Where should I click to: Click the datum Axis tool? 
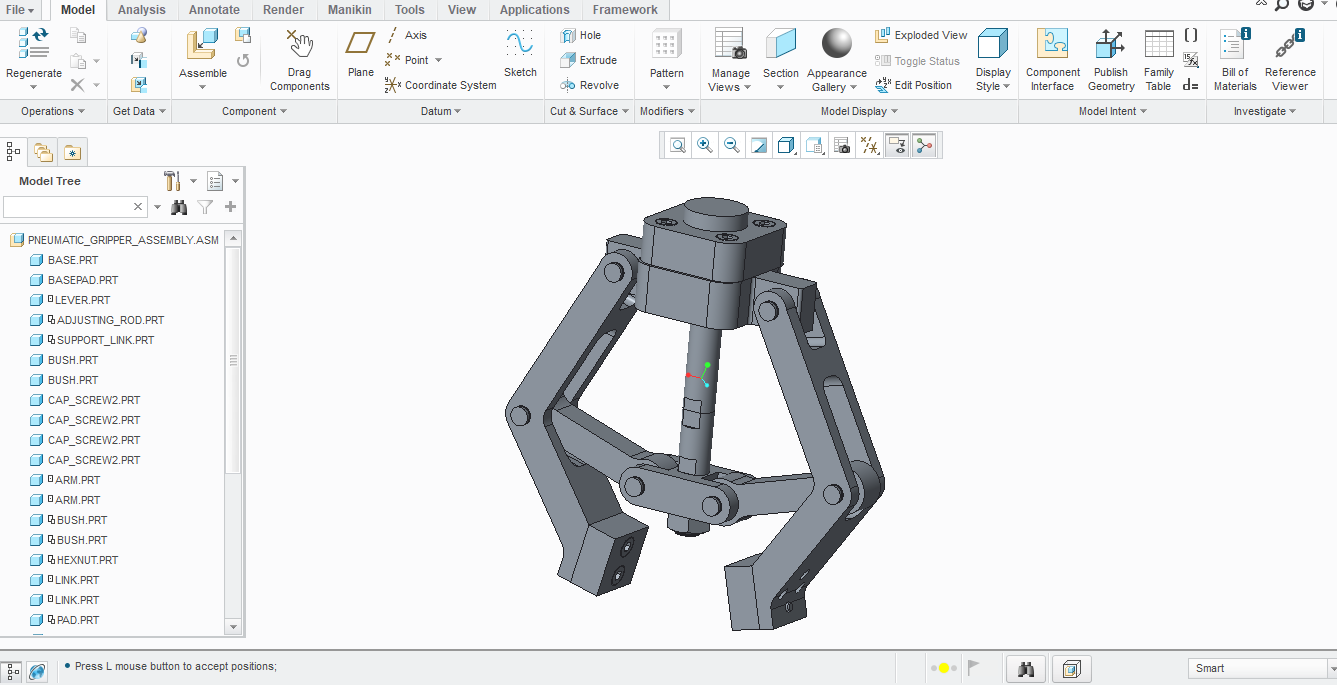pos(406,35)
